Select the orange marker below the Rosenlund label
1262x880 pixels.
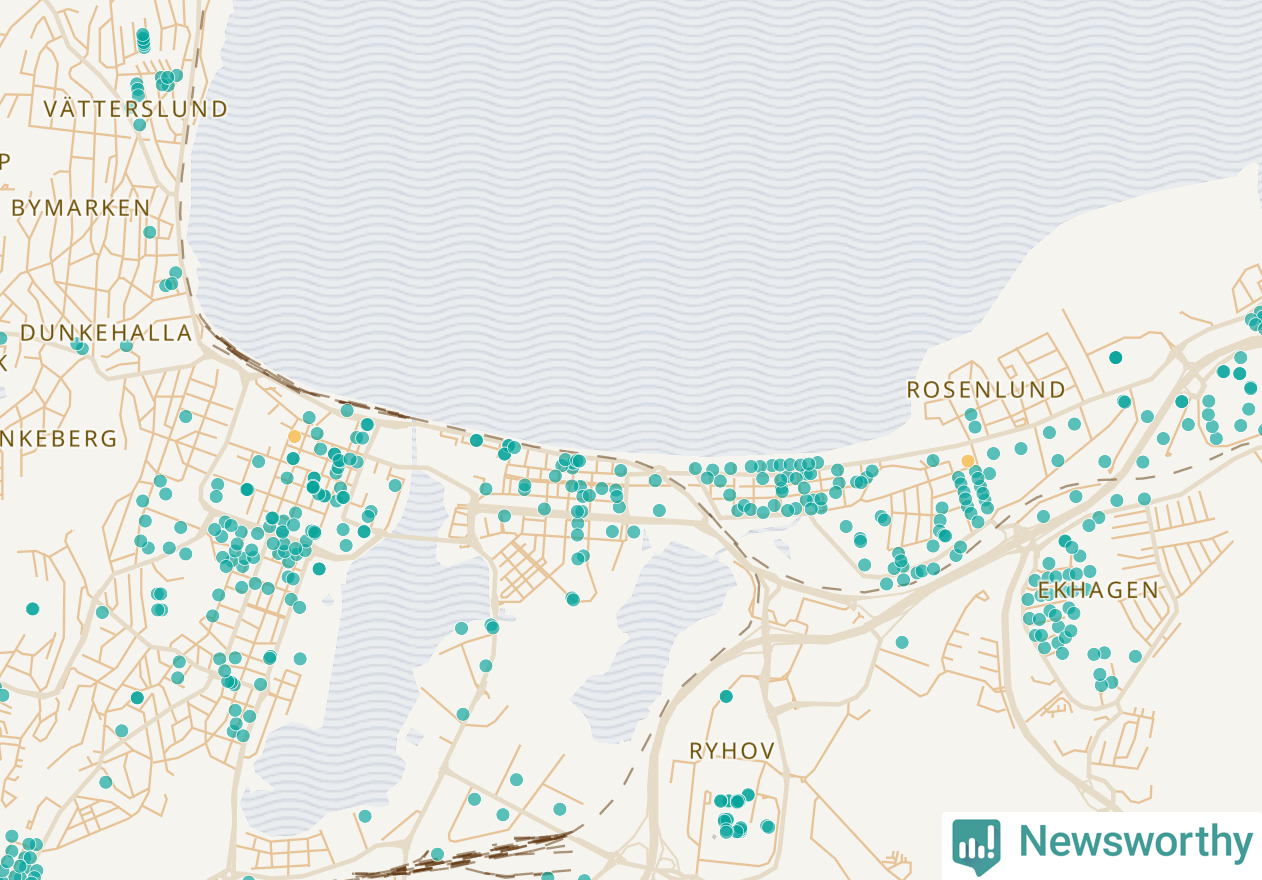point(967,461)
